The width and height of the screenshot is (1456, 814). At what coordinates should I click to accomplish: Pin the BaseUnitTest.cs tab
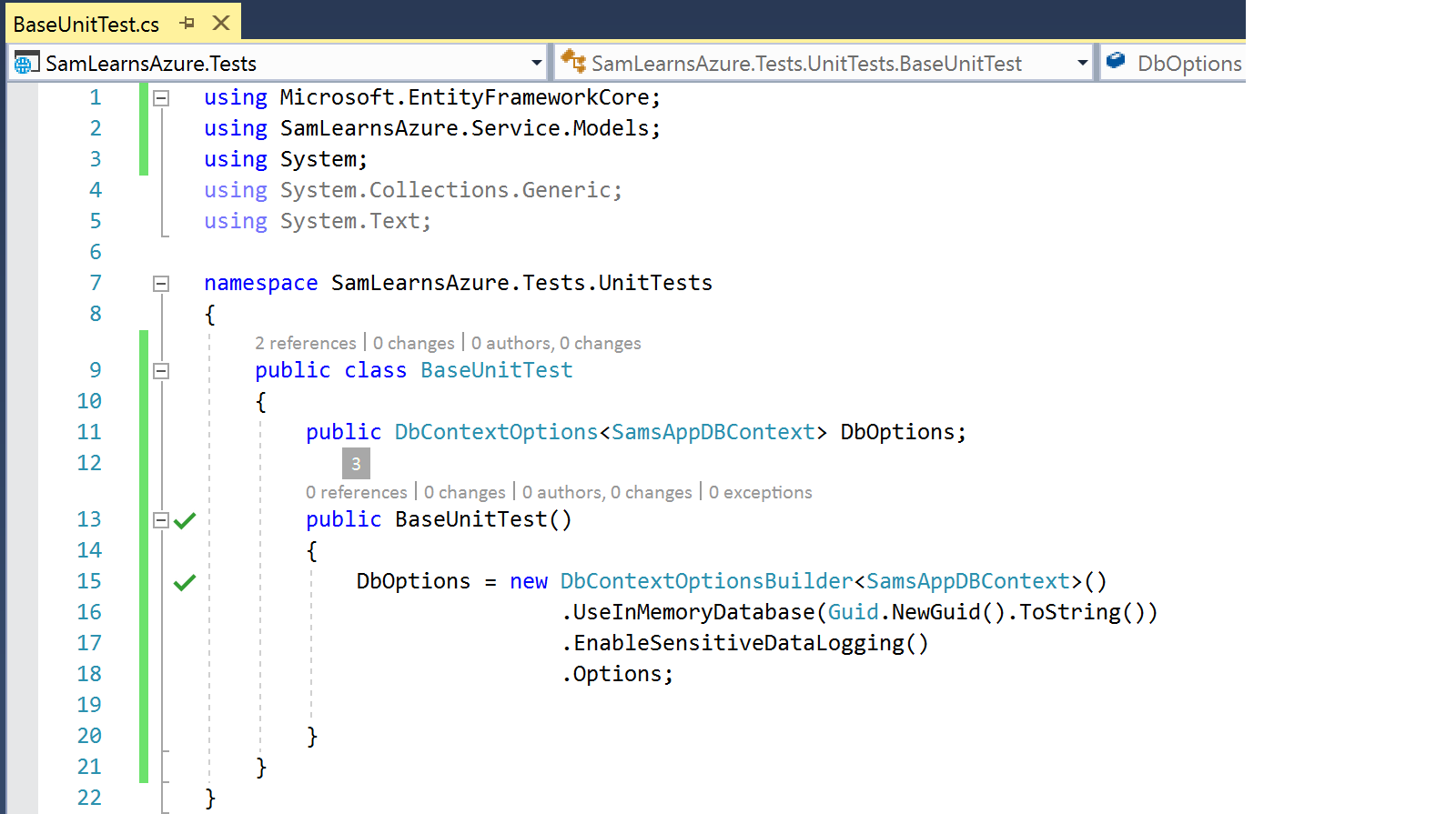(x=187, y=24)
